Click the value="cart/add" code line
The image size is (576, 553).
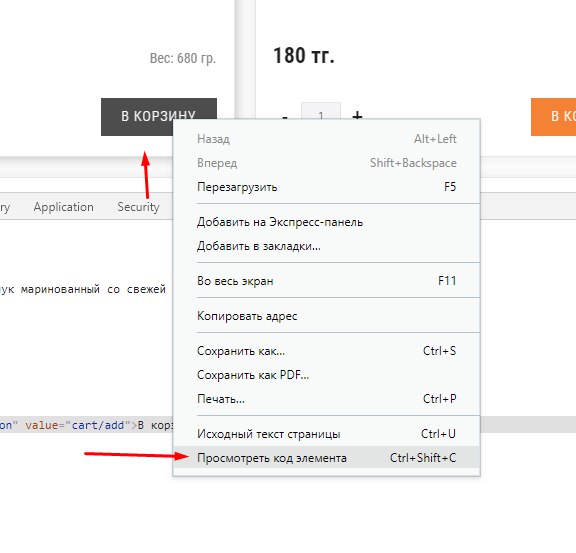point(86,425)
